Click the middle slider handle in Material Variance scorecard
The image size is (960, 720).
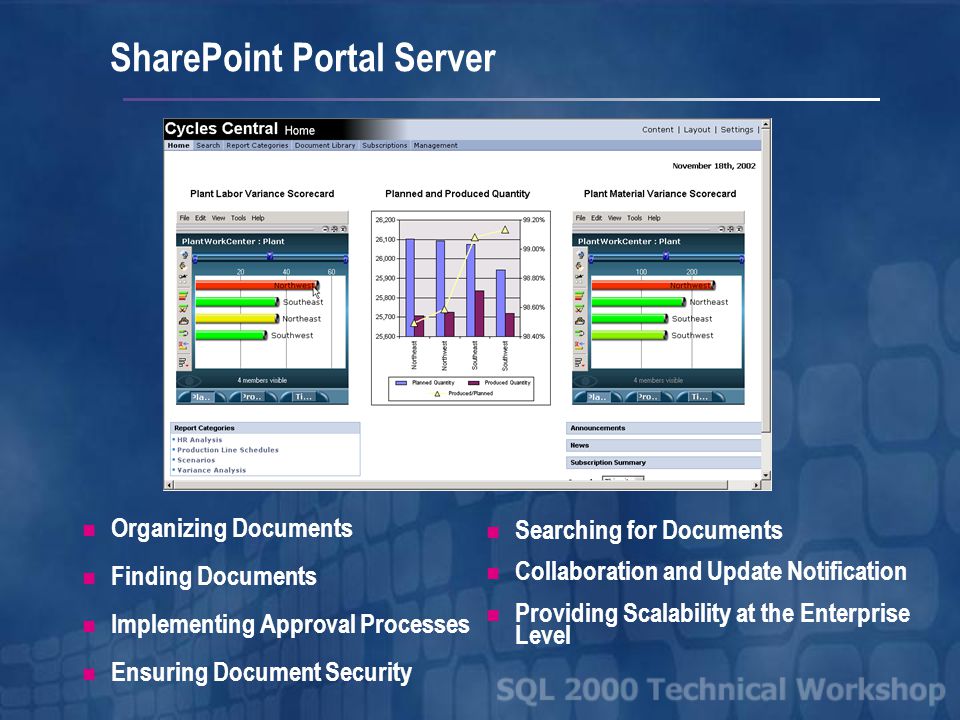pyautogui.click(x=666, y=256)
